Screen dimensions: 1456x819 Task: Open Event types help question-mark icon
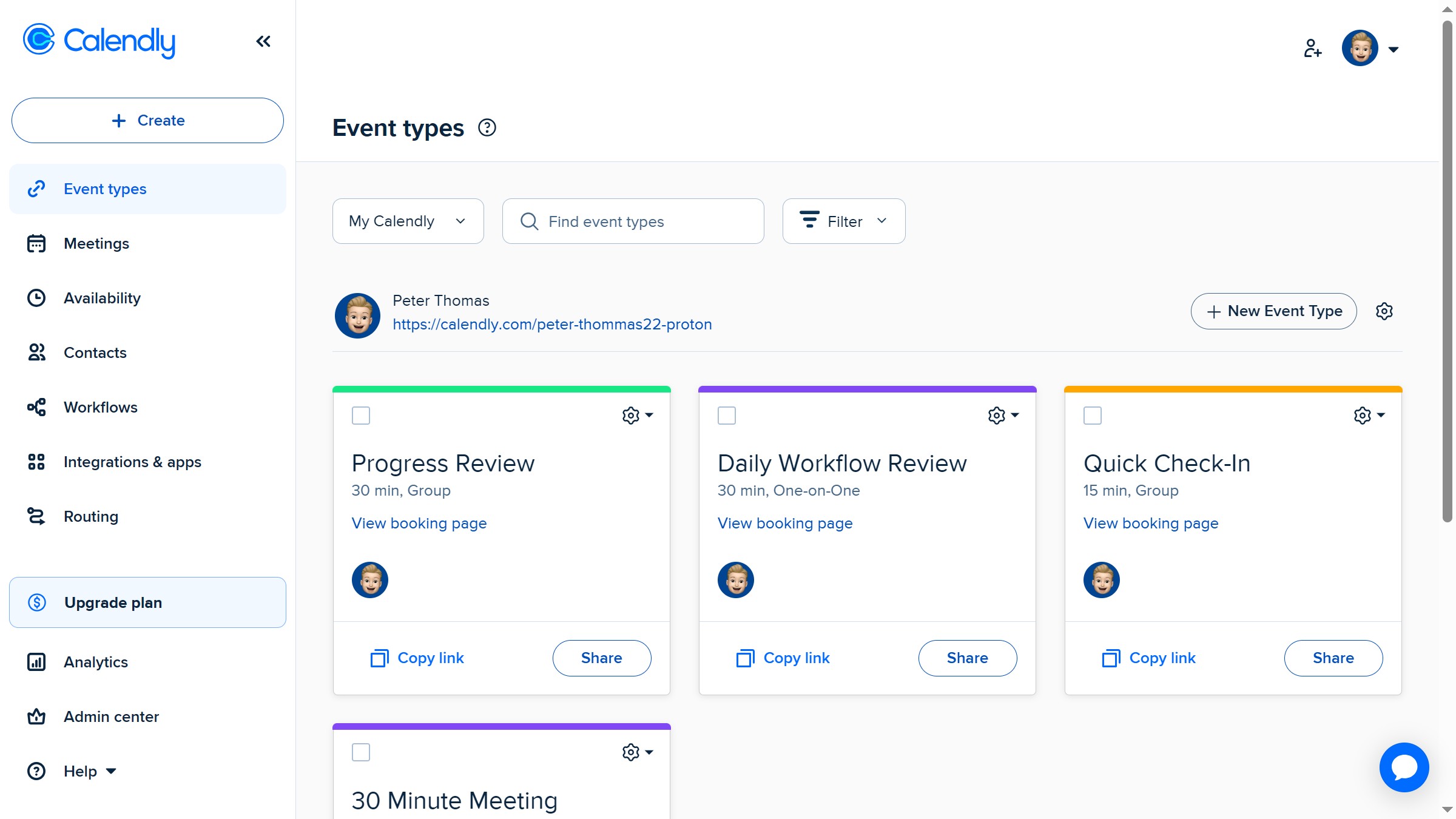(x=487, y=128)
